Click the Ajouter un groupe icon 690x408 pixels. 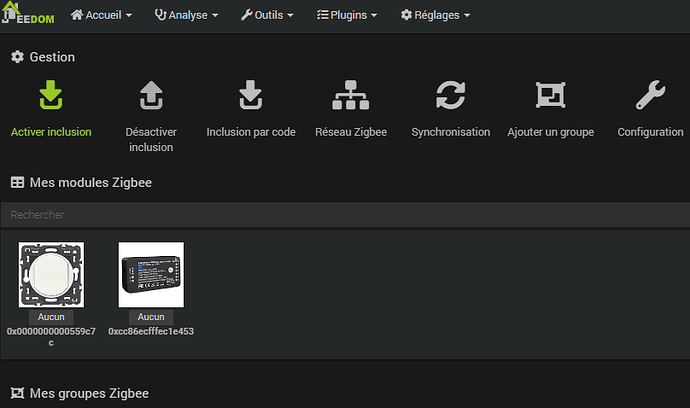551,95
